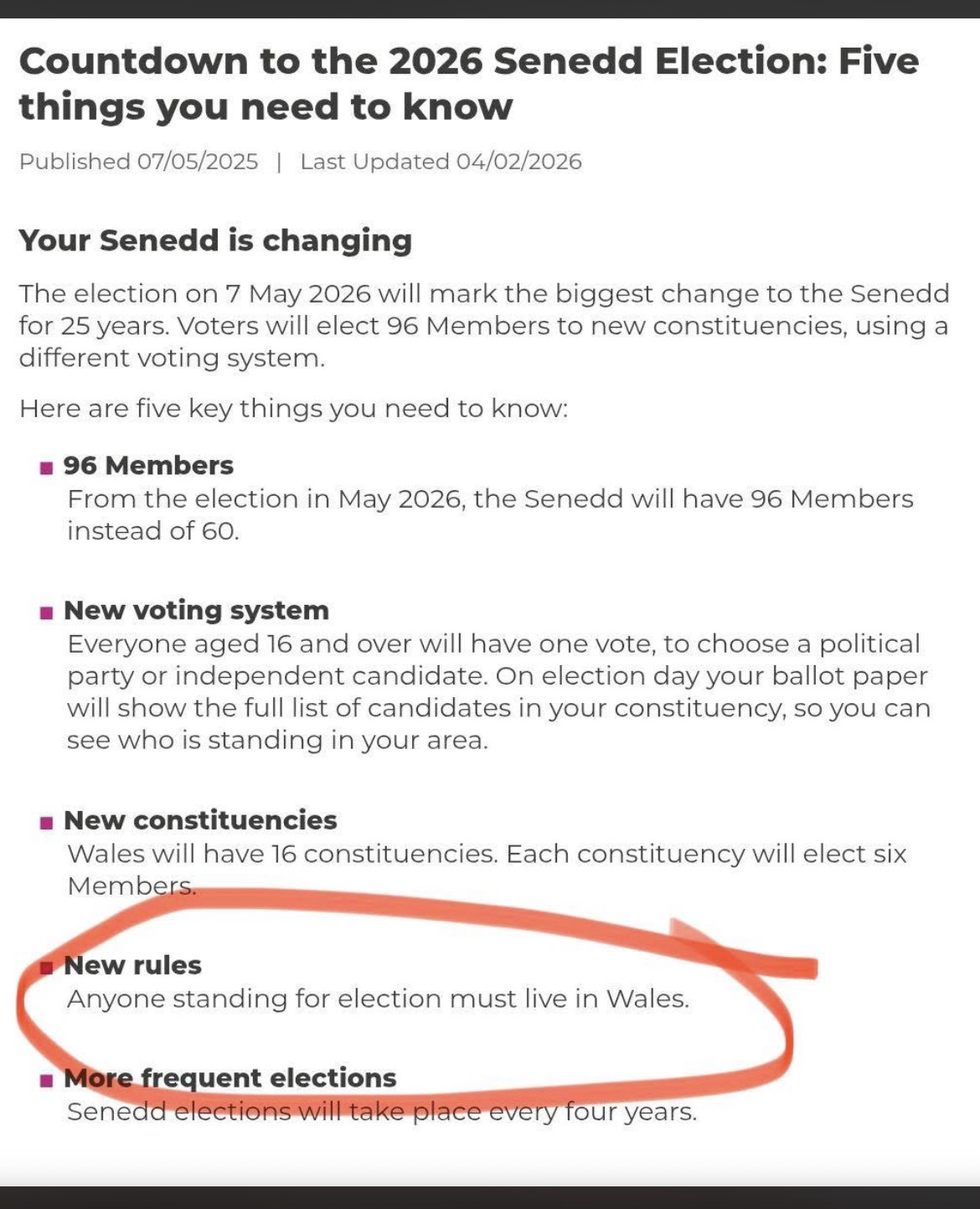The height and width of the screenshot is (1209, 980).
Task: Click the bullet beside More frequent elections
Action: [x=47, y=1080]
